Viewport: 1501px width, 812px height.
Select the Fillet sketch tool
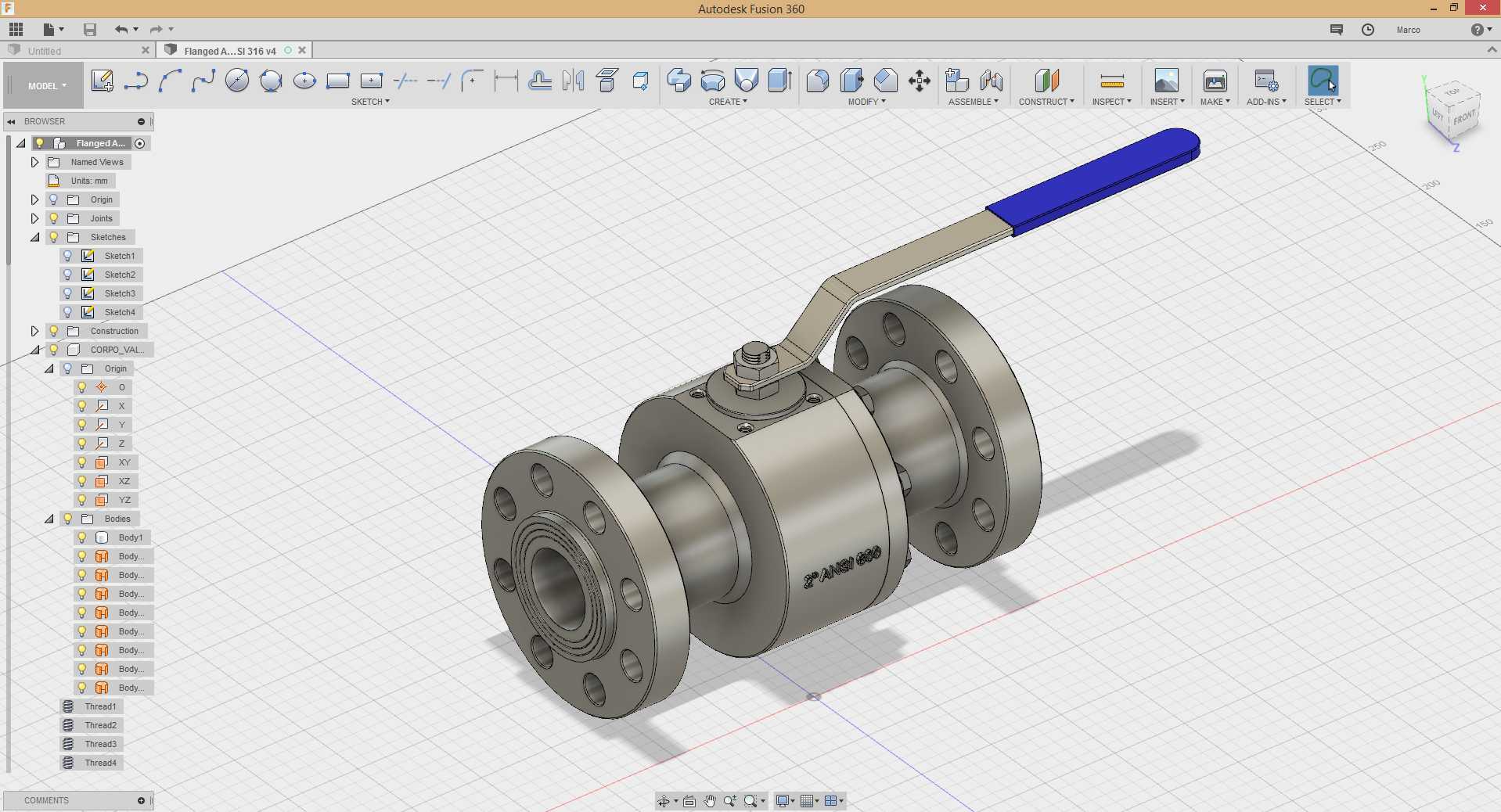pyautogui.click(x=473, y=81)
